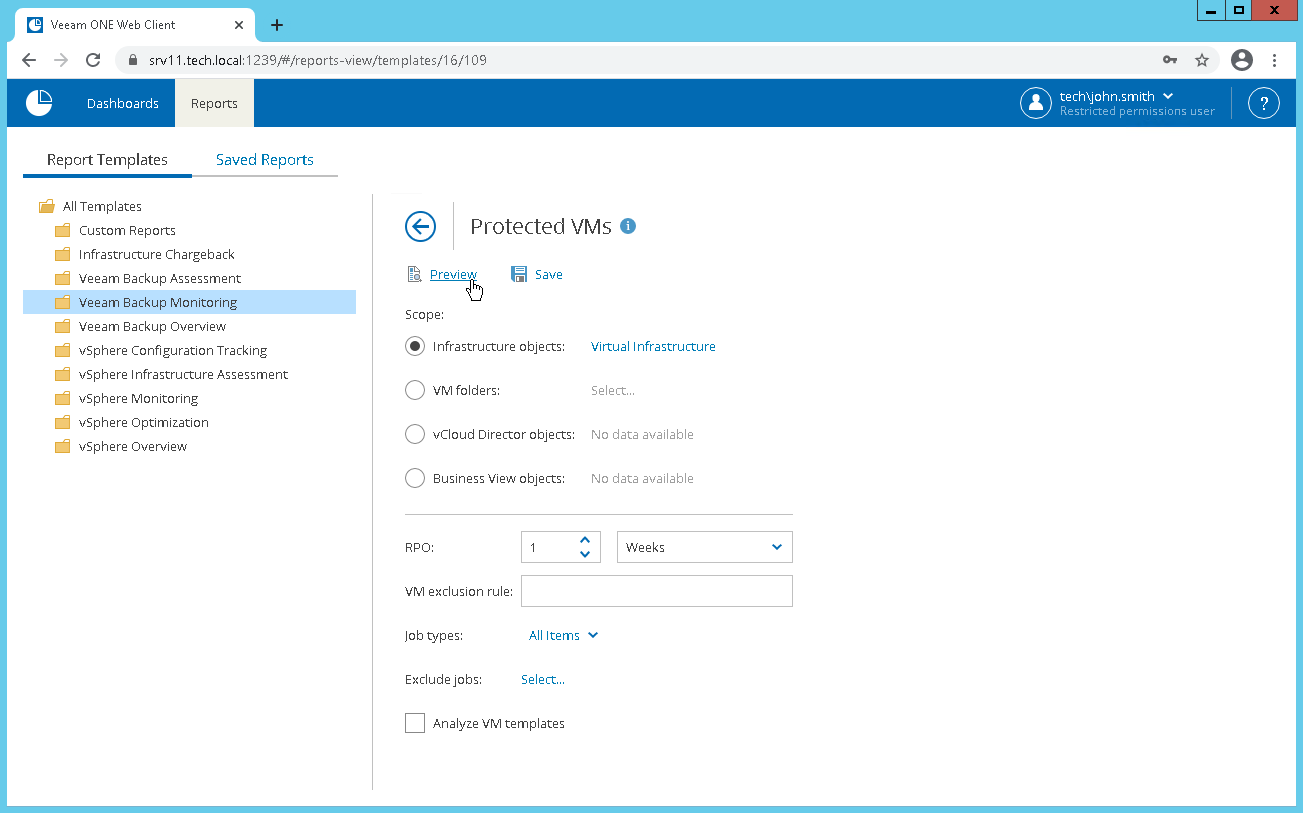Viewport: 1303px width, 813px height.
Task: Select the Veeam Backup Monitoring tree item
Action: pos(189,302)
